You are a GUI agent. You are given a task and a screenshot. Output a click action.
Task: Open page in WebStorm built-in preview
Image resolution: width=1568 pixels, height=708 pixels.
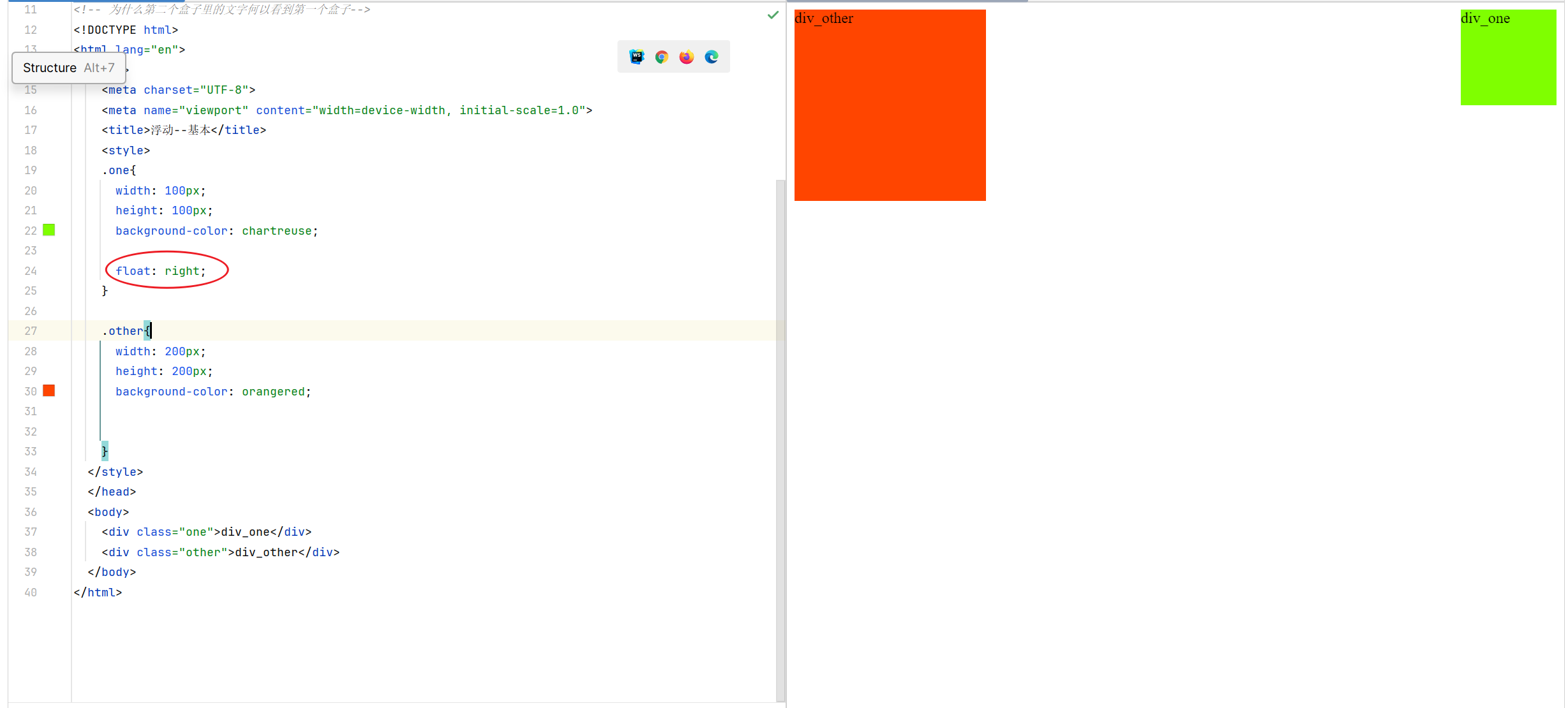click(636, 57)
